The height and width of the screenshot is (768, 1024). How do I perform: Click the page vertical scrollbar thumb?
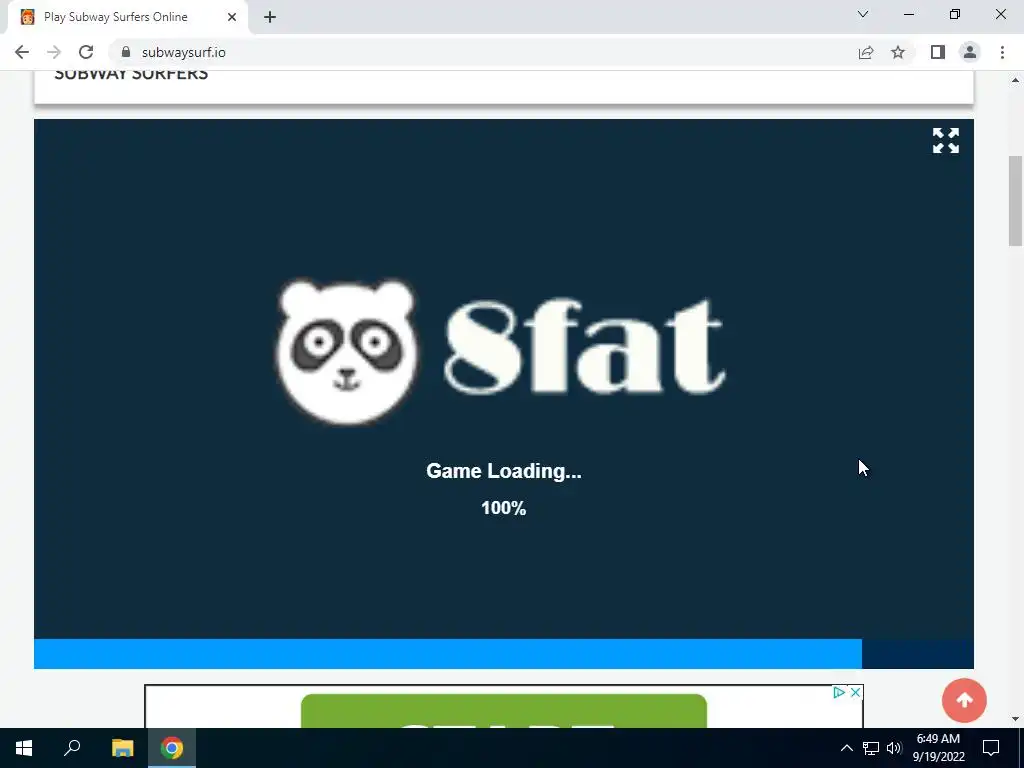click(1016, 200)
